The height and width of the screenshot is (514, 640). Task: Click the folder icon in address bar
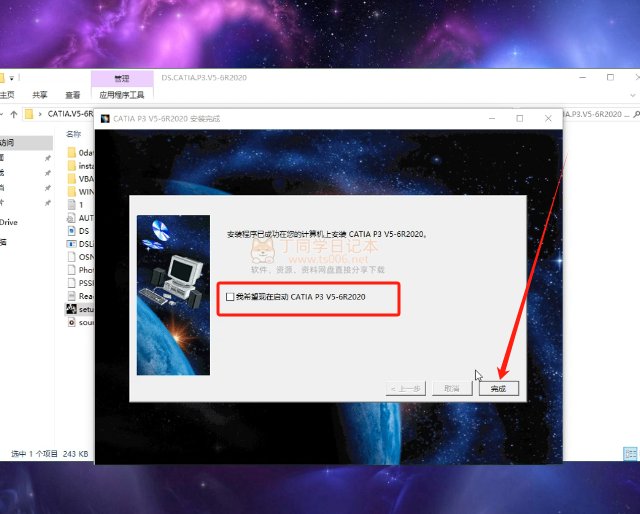point(30,114)
